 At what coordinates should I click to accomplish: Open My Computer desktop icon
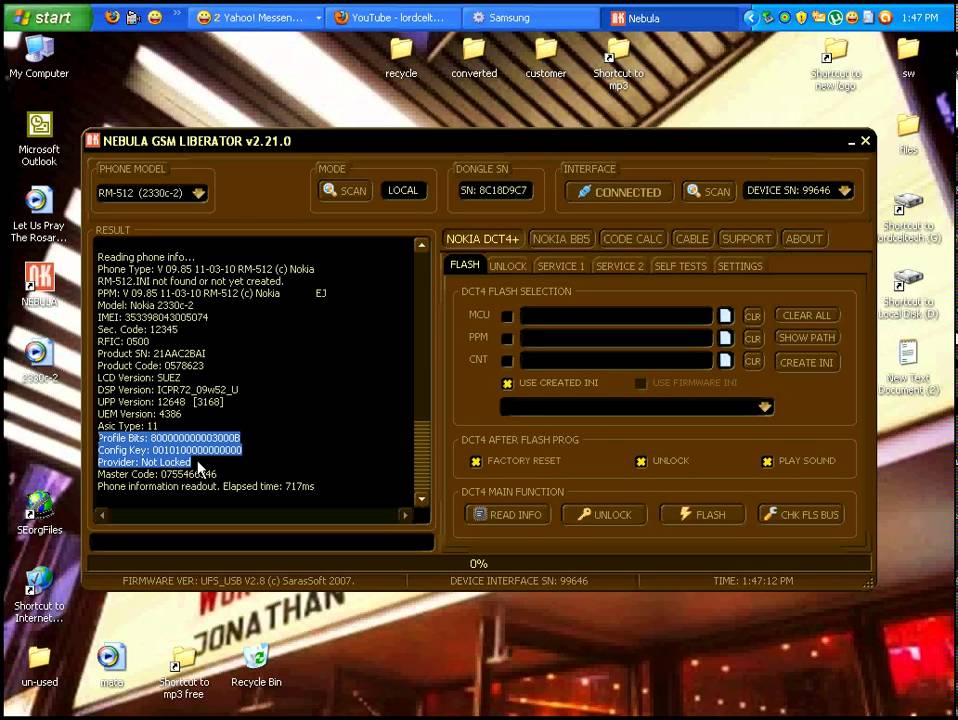[39, 57]
